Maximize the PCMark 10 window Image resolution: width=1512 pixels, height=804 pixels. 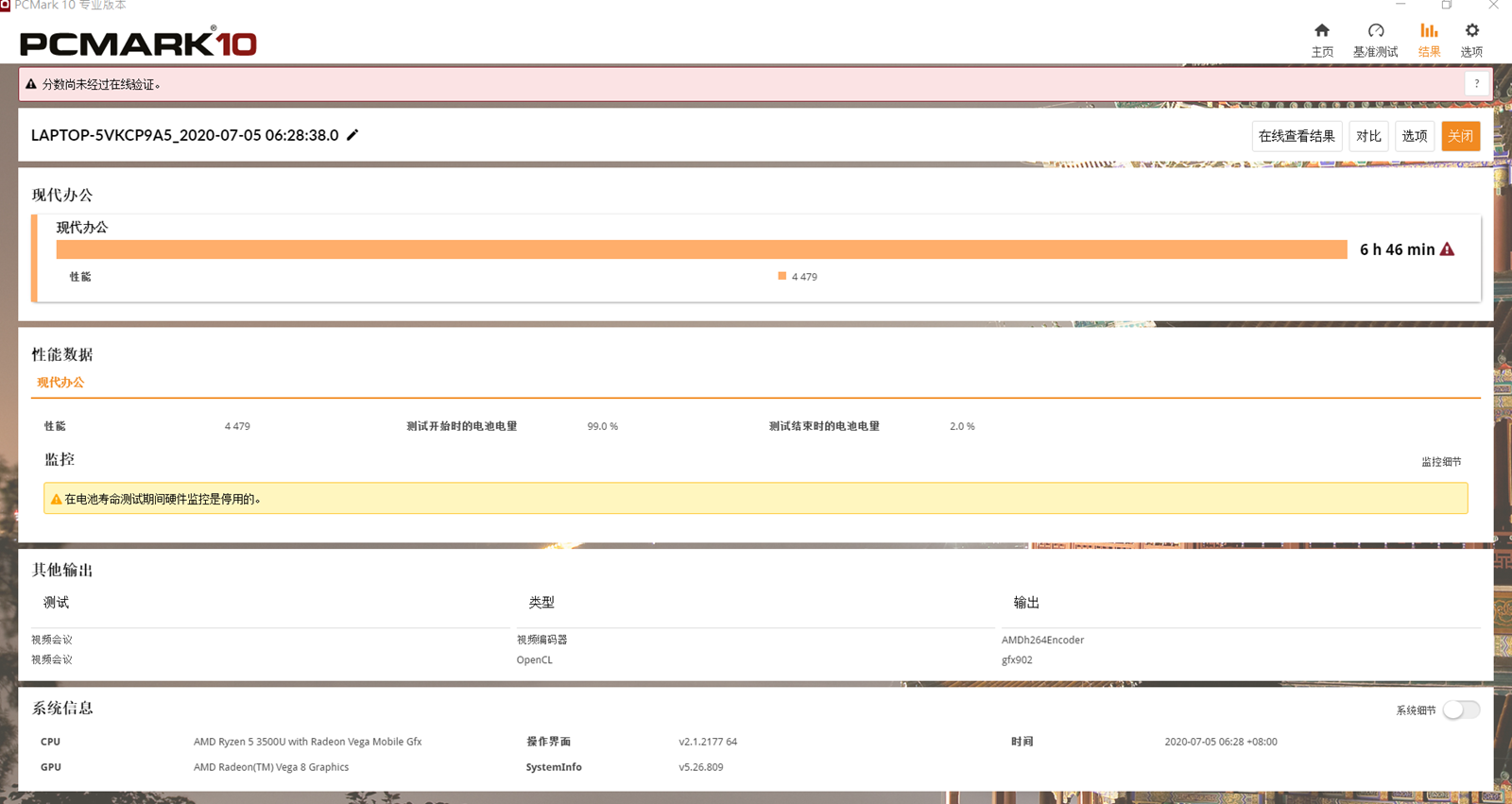tap(1446, 6)
